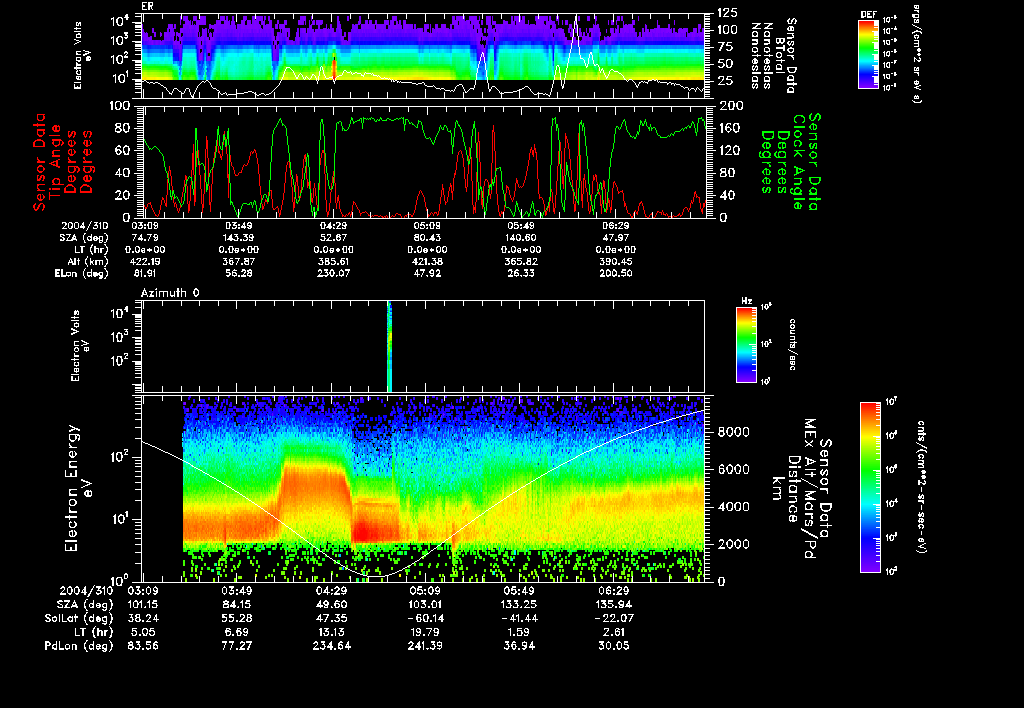Click the 200 tick on Clock Angle axis

731,106
